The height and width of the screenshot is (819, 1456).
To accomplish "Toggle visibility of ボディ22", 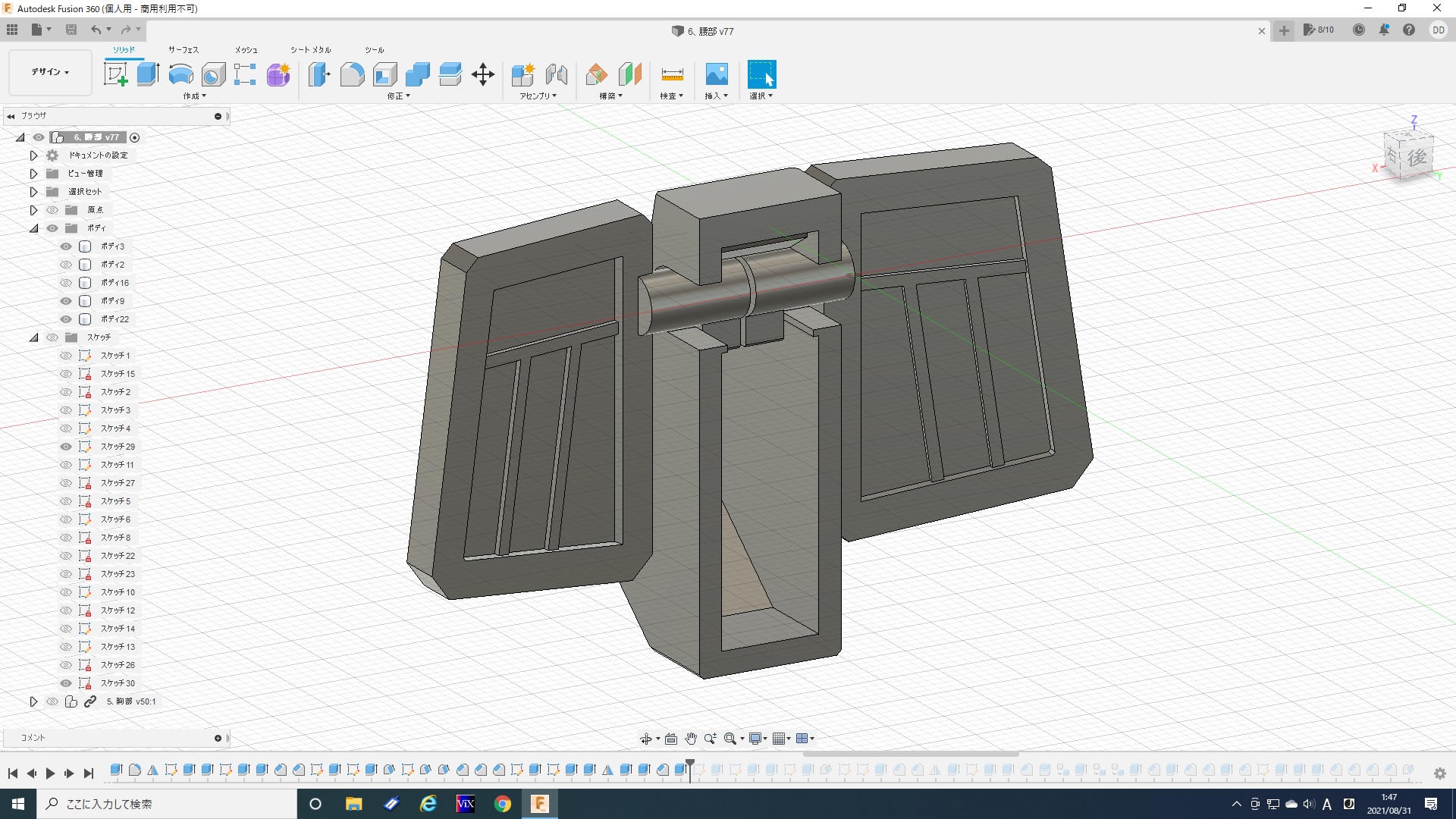I will point(66,319).
